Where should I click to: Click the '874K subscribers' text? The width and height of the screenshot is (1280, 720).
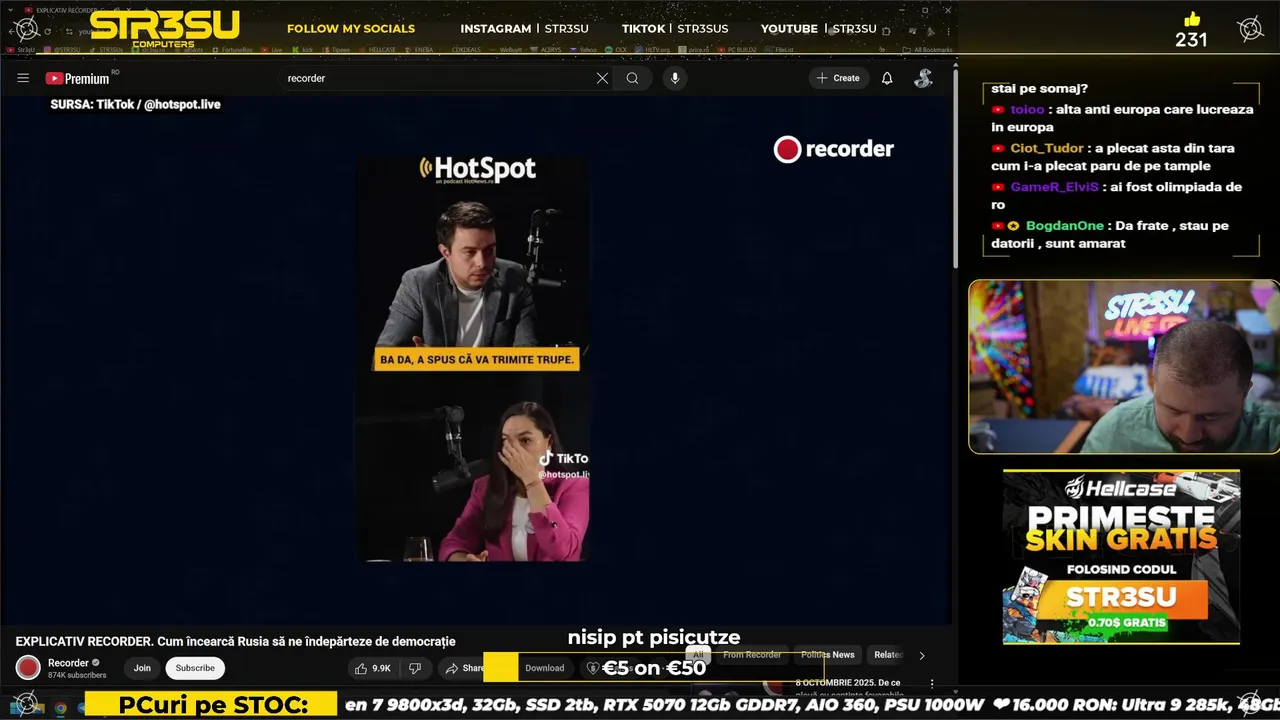pos(77,675)
